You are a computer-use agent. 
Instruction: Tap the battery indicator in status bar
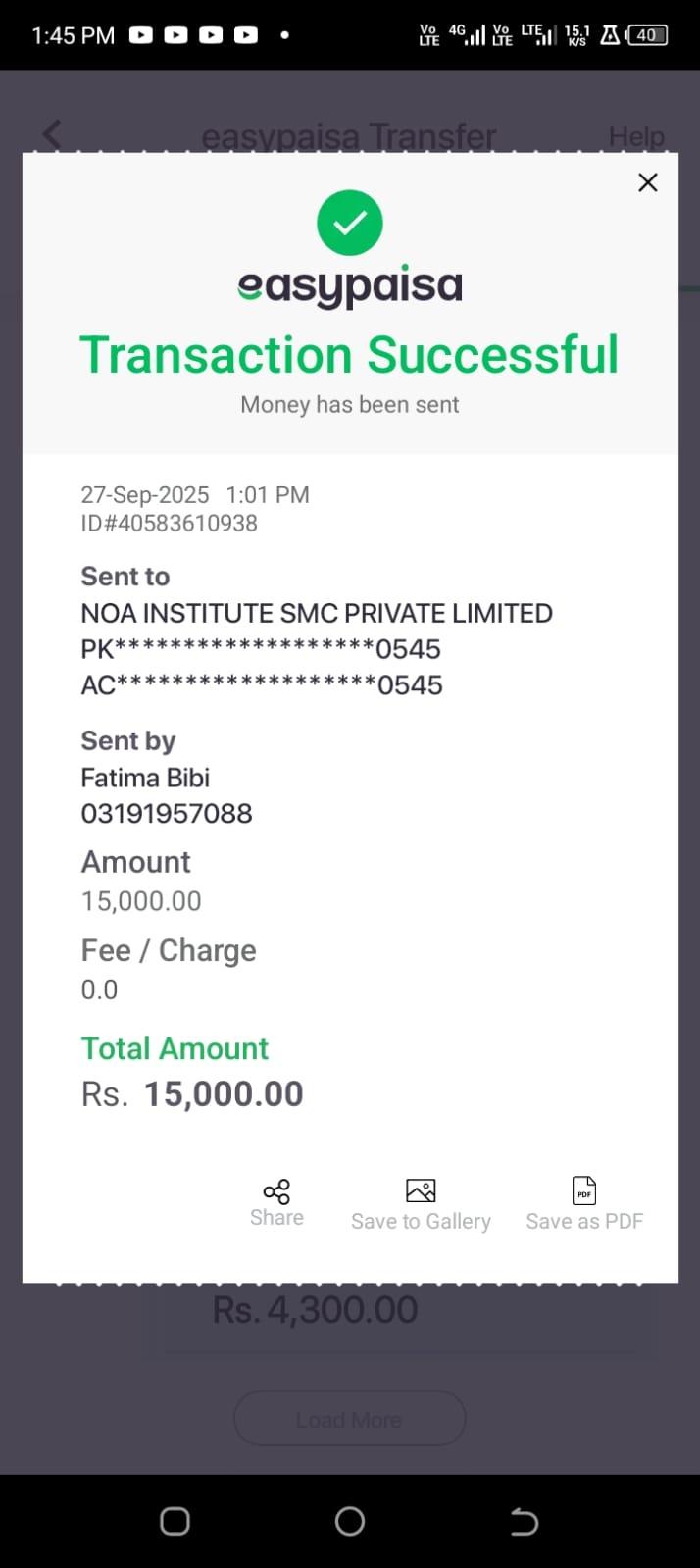647,35
